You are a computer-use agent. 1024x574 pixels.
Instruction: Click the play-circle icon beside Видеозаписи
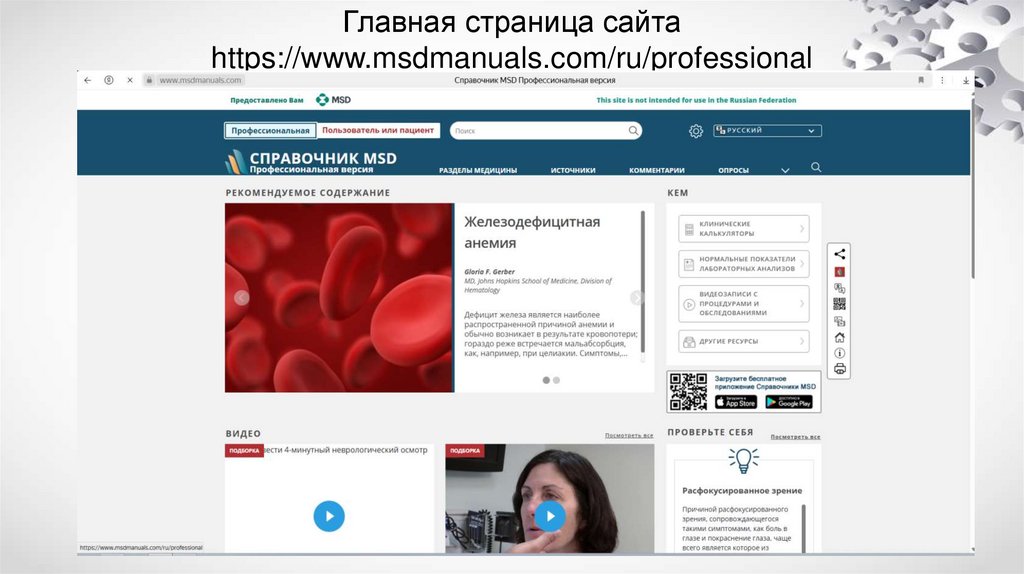point(689,304)
